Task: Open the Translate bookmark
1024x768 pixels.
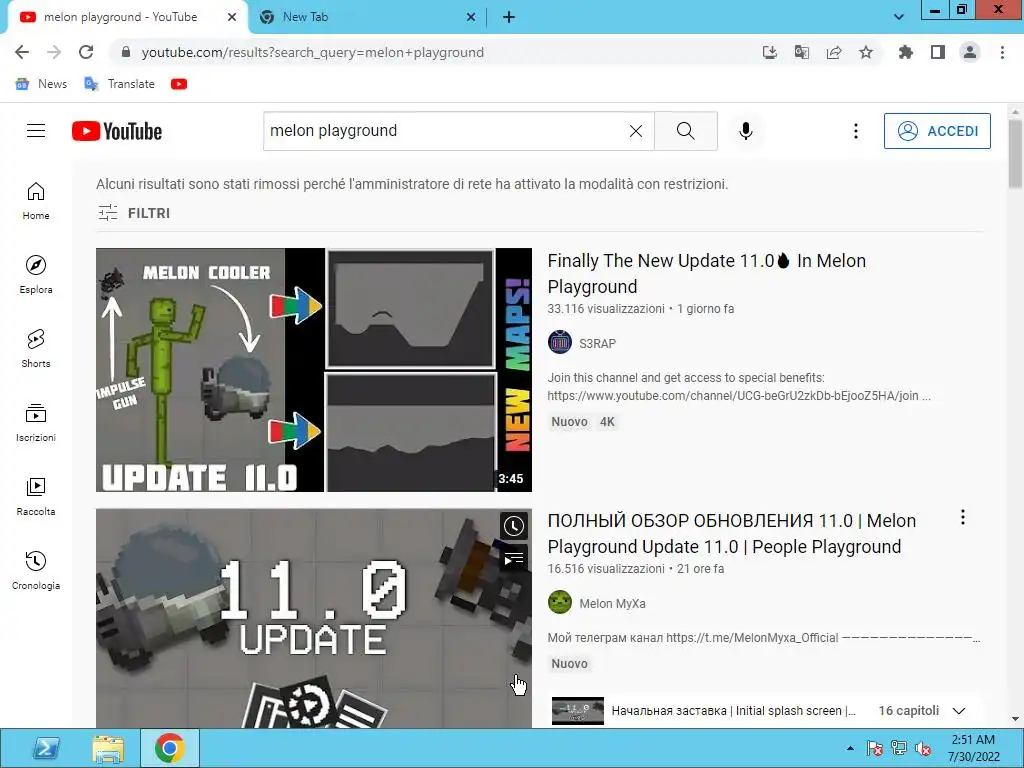Action: point(120,84)
